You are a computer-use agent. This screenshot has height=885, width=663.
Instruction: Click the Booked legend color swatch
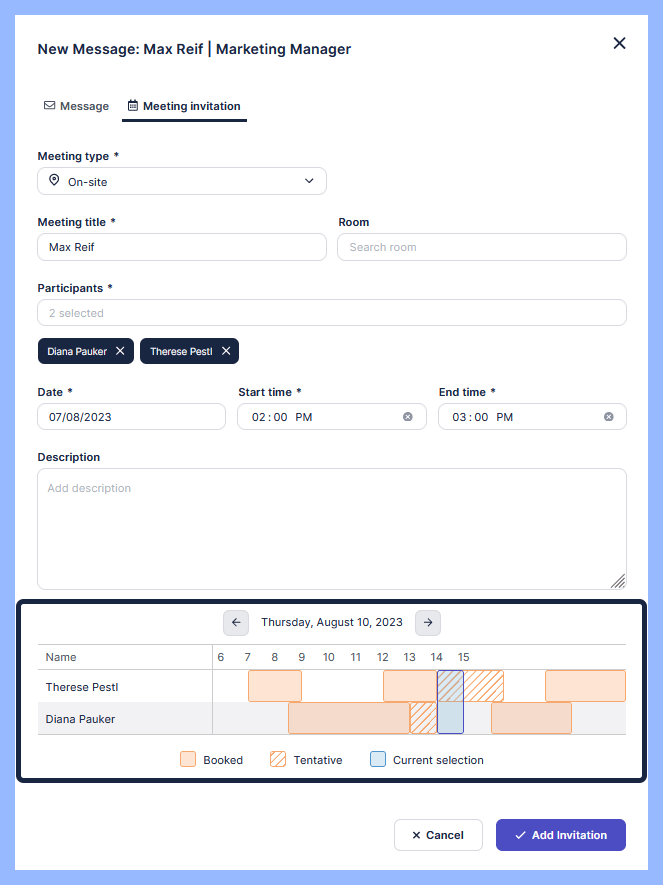[x=188, y=759]
